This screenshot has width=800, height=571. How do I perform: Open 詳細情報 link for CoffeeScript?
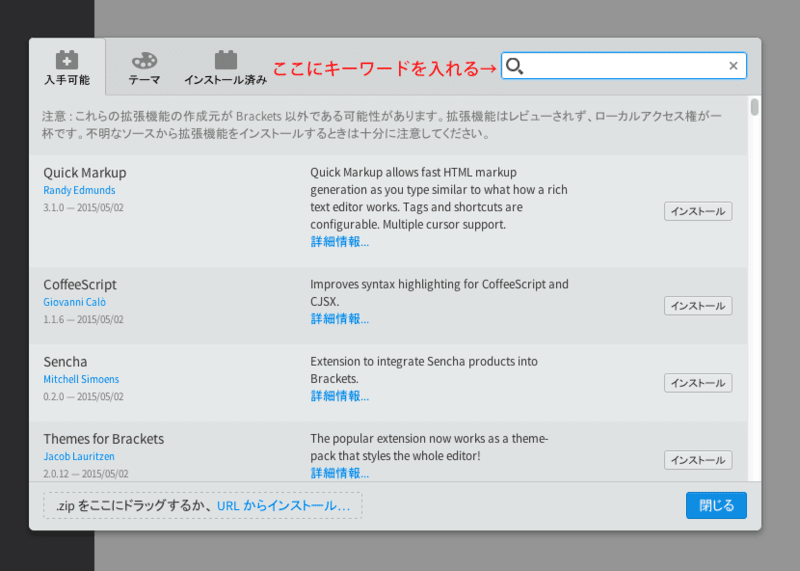339,319
